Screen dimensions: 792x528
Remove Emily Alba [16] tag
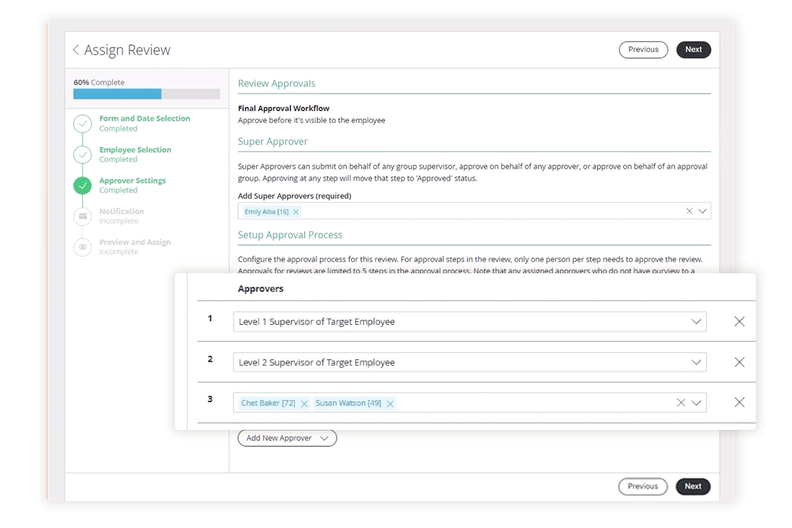[x=296, y=212]
